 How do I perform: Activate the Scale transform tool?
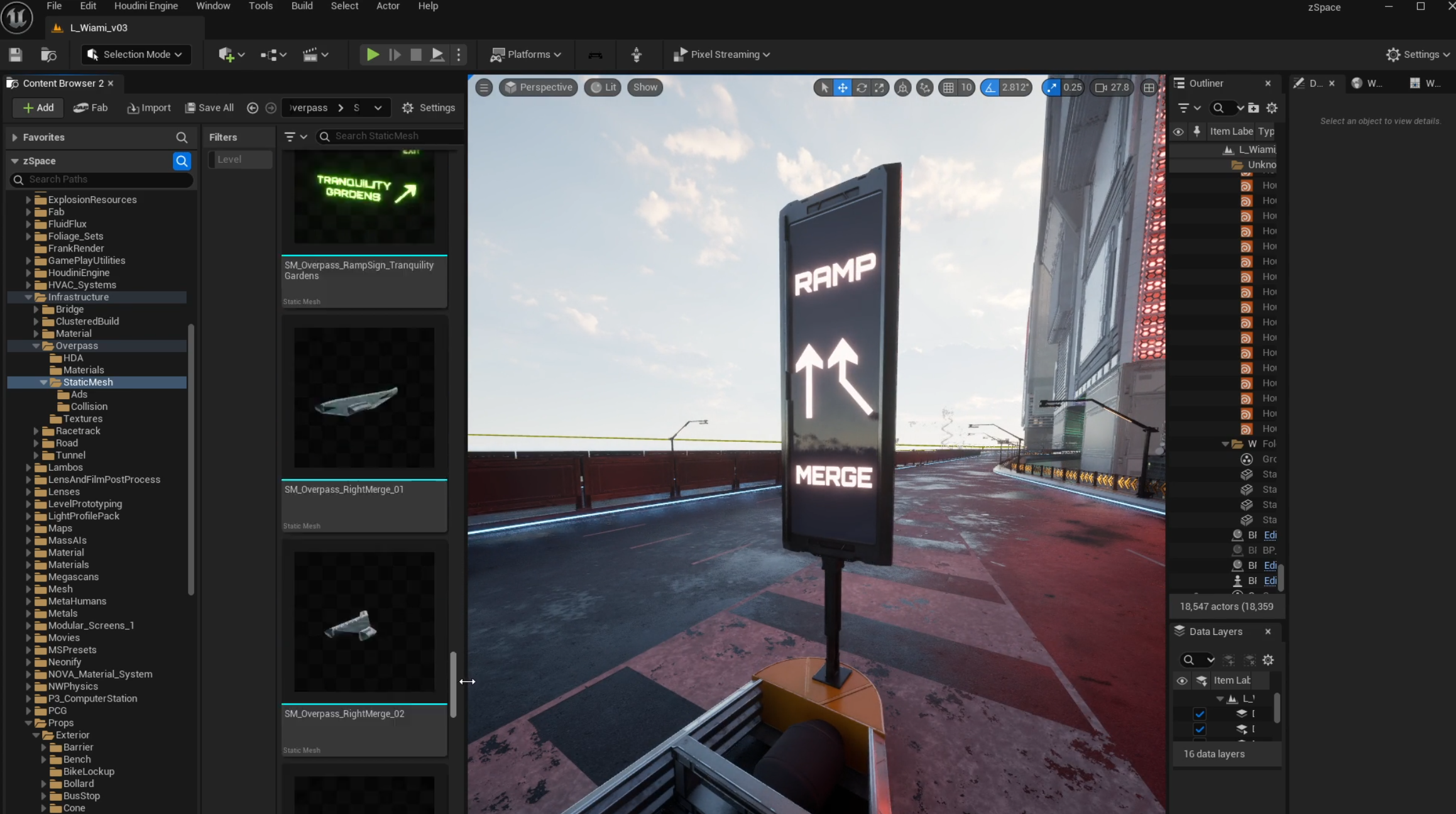[x=879, y=87]
